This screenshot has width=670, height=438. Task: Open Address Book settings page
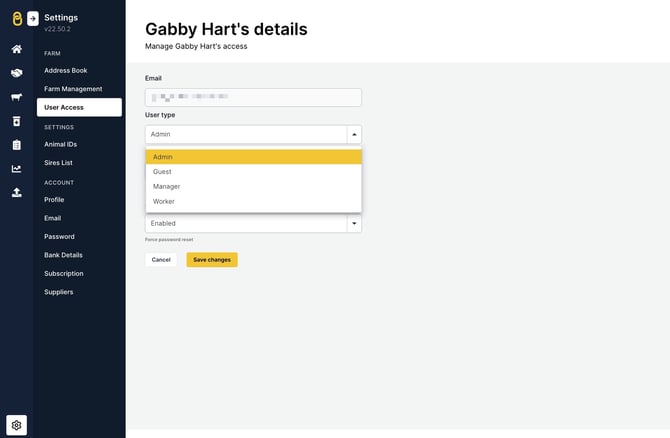67,71
